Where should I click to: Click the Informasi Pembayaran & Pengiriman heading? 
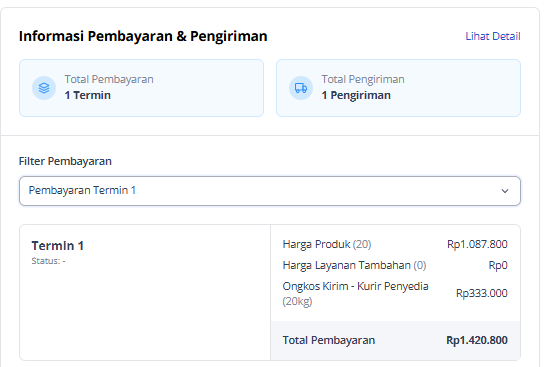pyautogui.click(x=143, y=36)
